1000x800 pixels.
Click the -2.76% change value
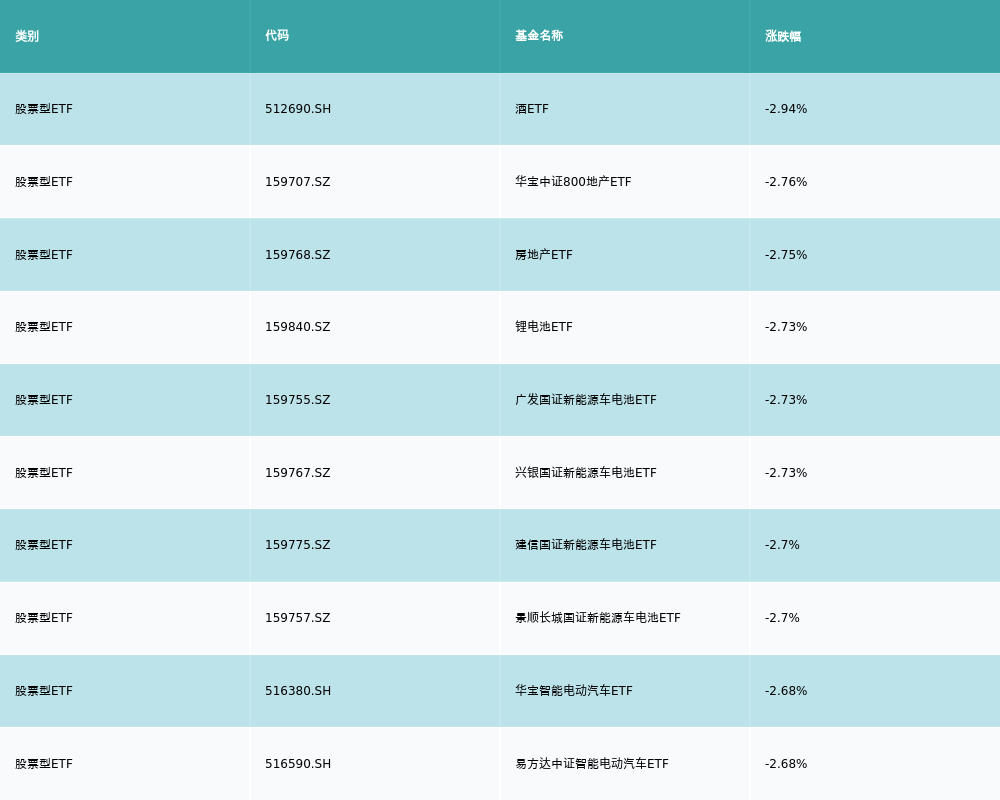tap(786, 182)
